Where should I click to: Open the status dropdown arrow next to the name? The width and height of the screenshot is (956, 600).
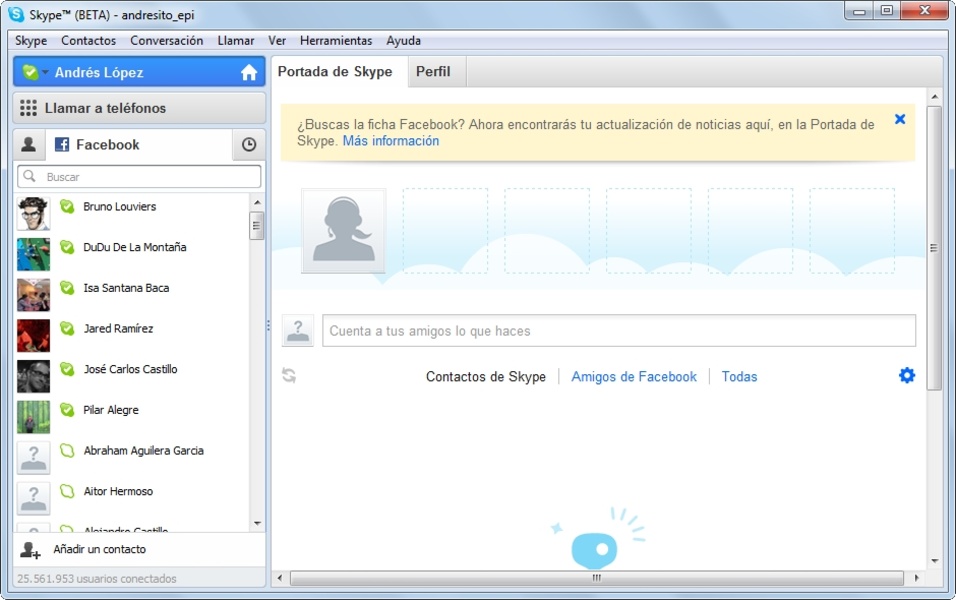(x=45, y=73)
